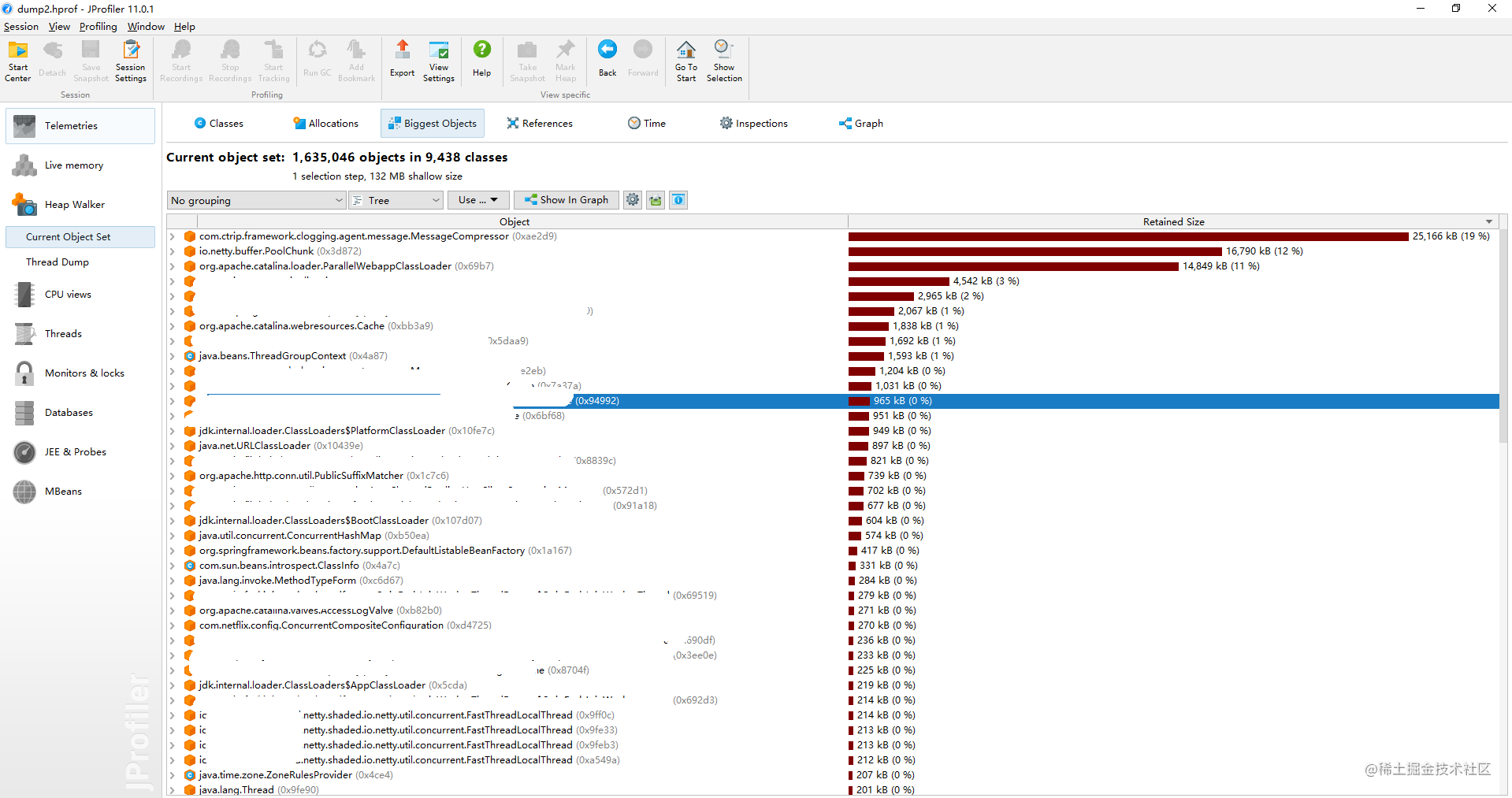Open the Heap Walker sidebar section
Viewport: 1512px width, 798px height.
pos(80,205)
